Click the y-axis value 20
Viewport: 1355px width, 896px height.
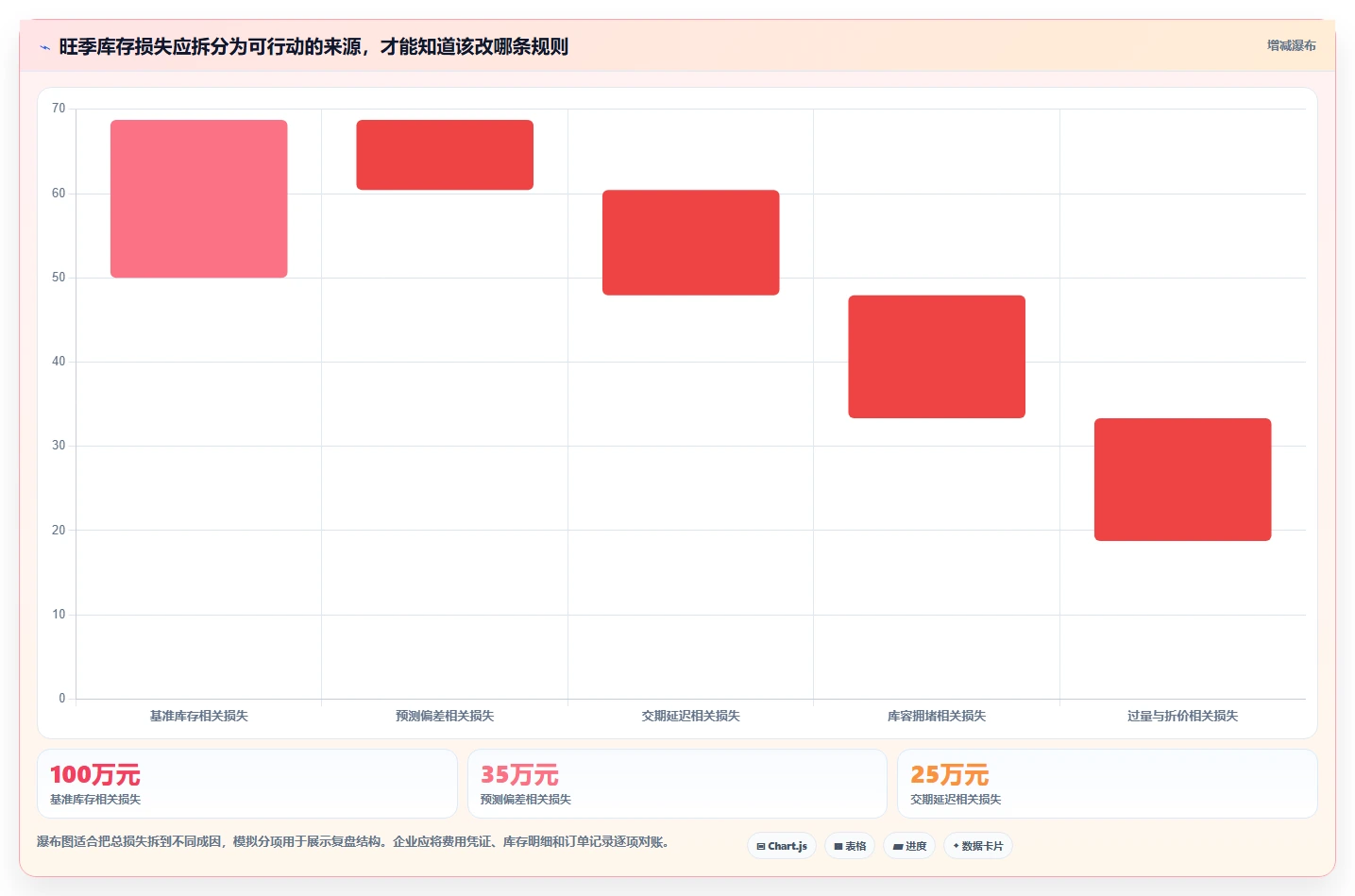[59, 531]
